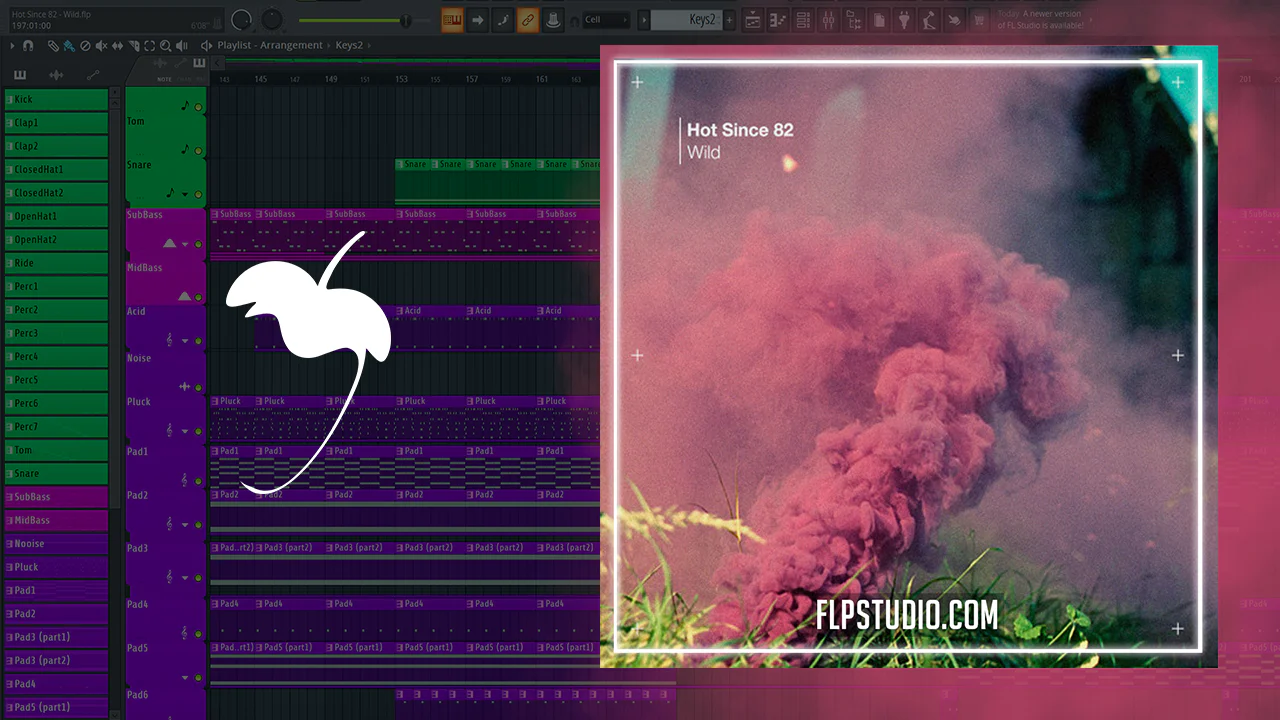Viewport: 1280px width, 720px height.
Task: Select the playlist draw pencil tool
Action: (53, 46)
